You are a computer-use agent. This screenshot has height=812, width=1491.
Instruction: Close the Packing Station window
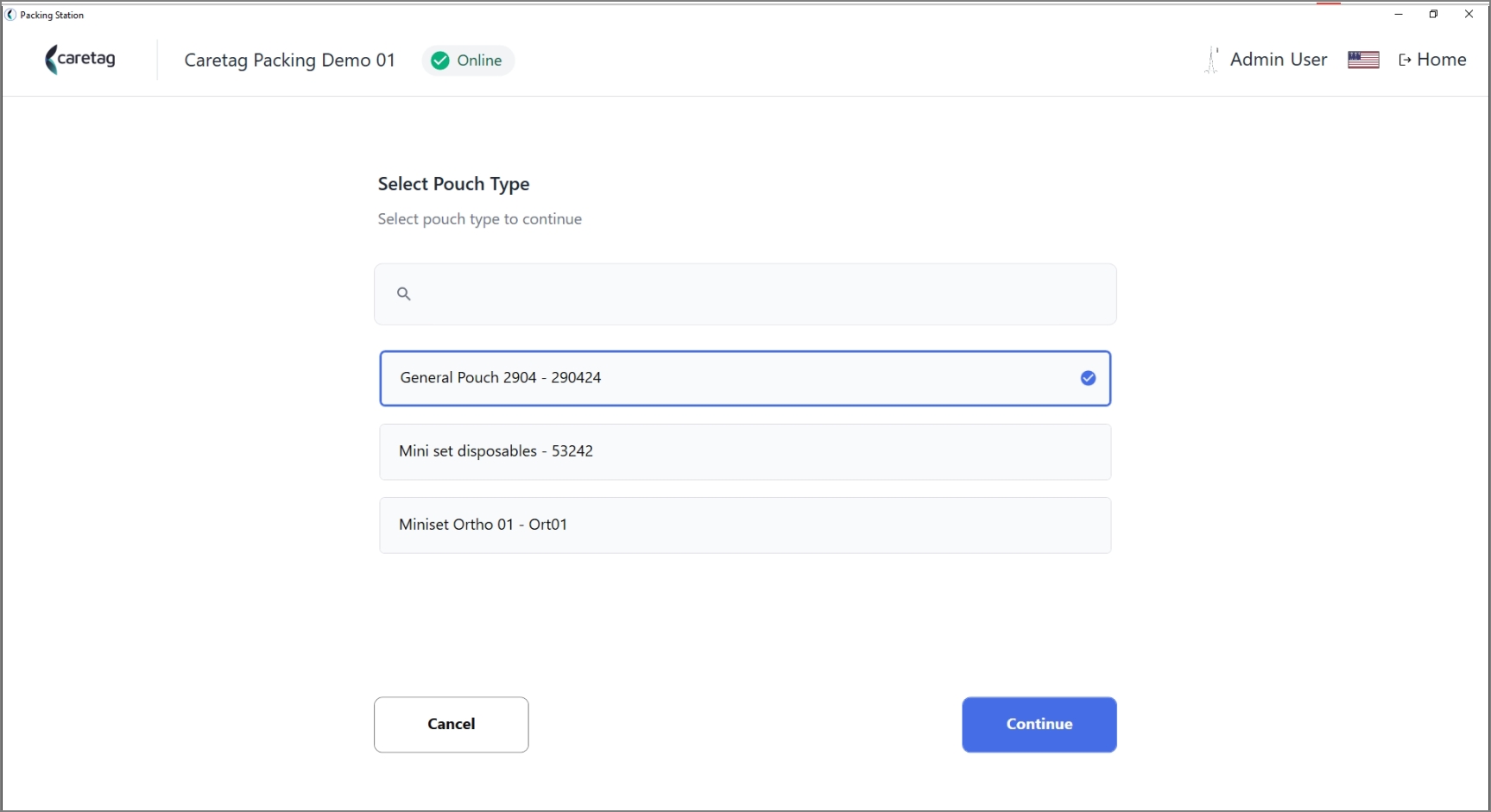pos(1469,15)
